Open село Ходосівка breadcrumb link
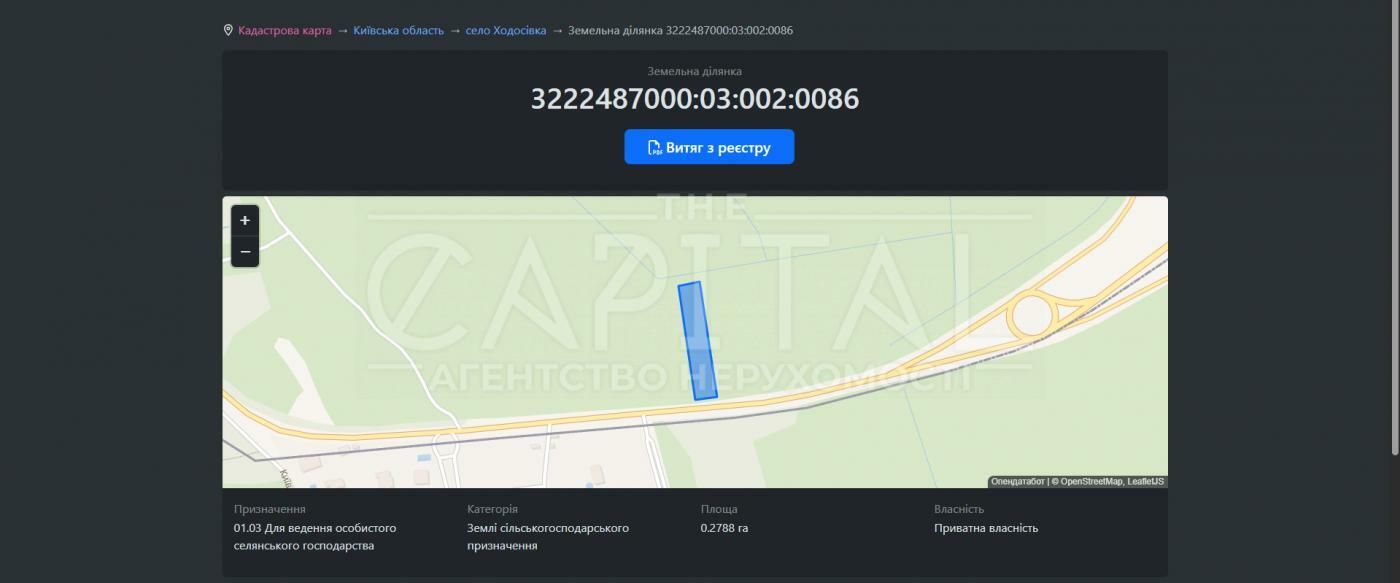 pos(506,30)
